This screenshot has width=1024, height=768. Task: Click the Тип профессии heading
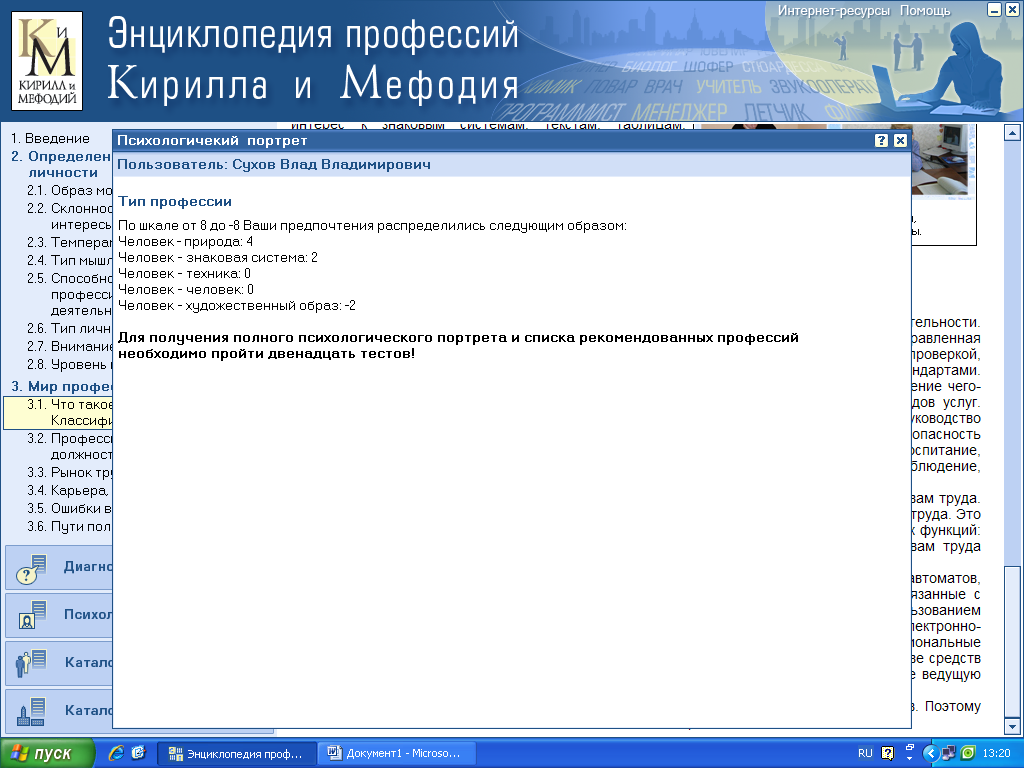coord(175,202)
